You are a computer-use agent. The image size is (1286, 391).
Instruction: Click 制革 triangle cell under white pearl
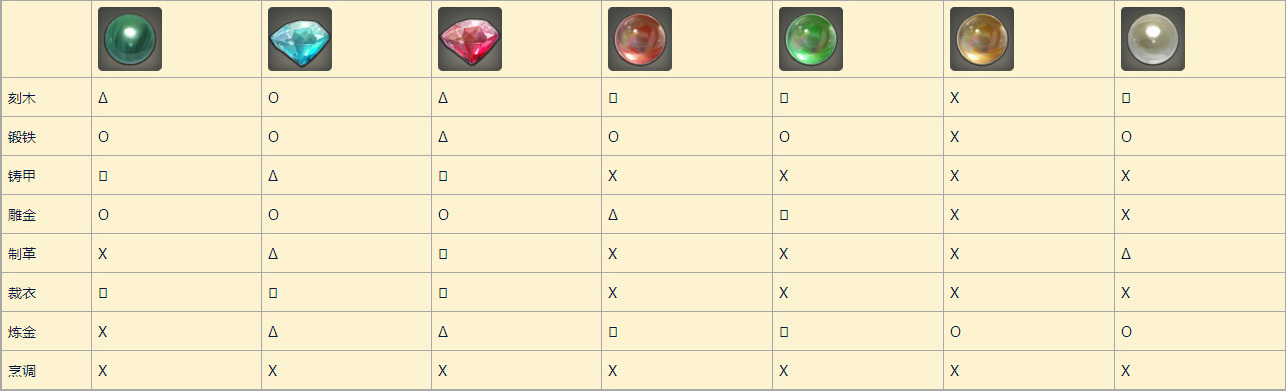click(1126, 254)
